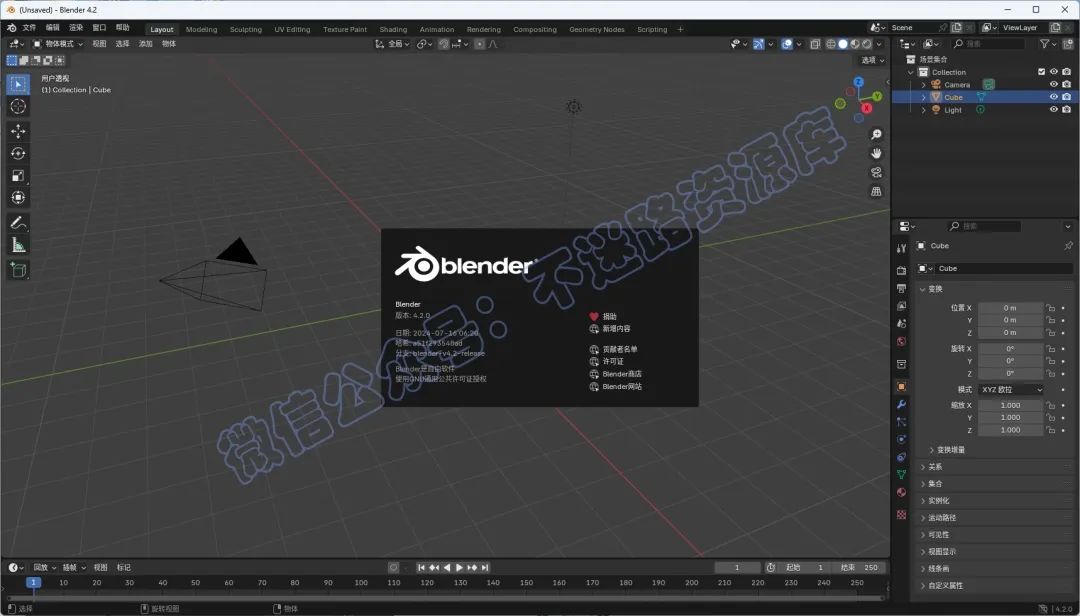
Task: Open Blender网站 link in splash
Action: coord(616,387)
